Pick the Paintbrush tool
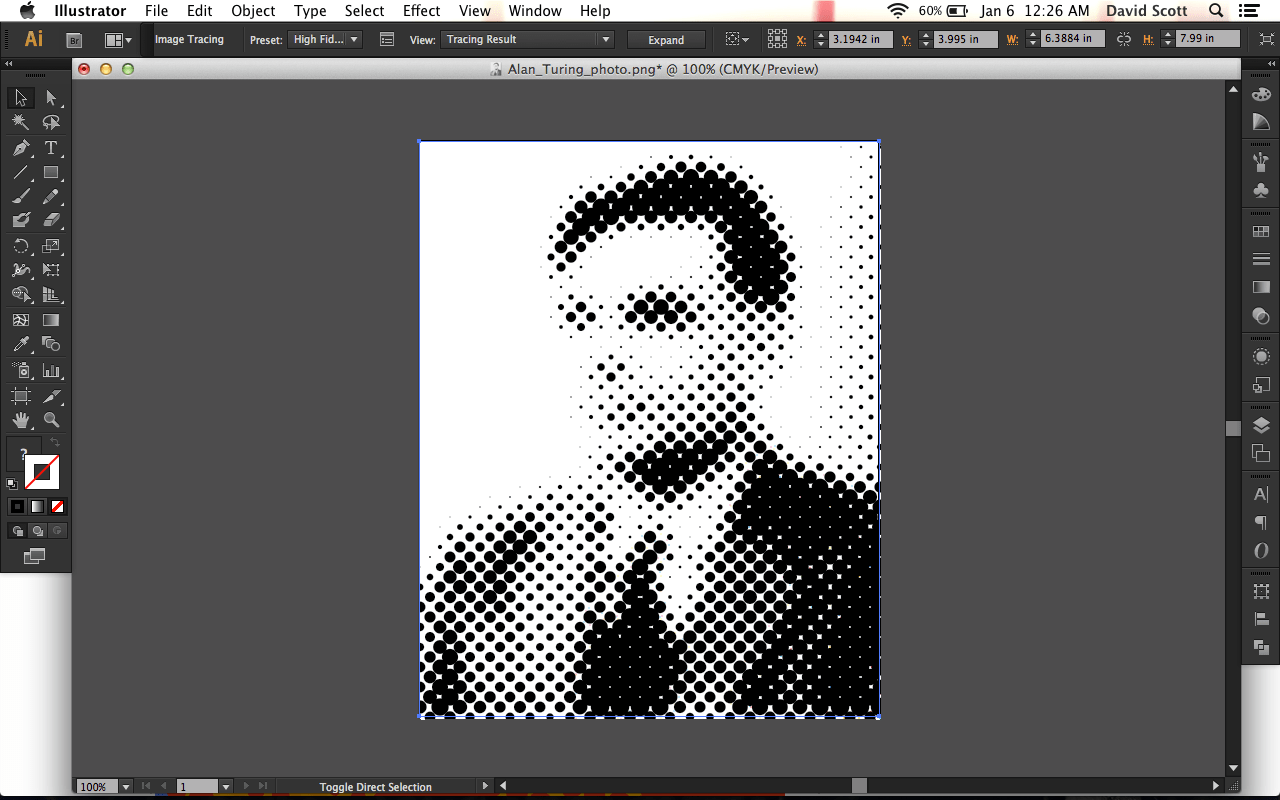This screenshot has width=1280, height=800. click(20, 196)
